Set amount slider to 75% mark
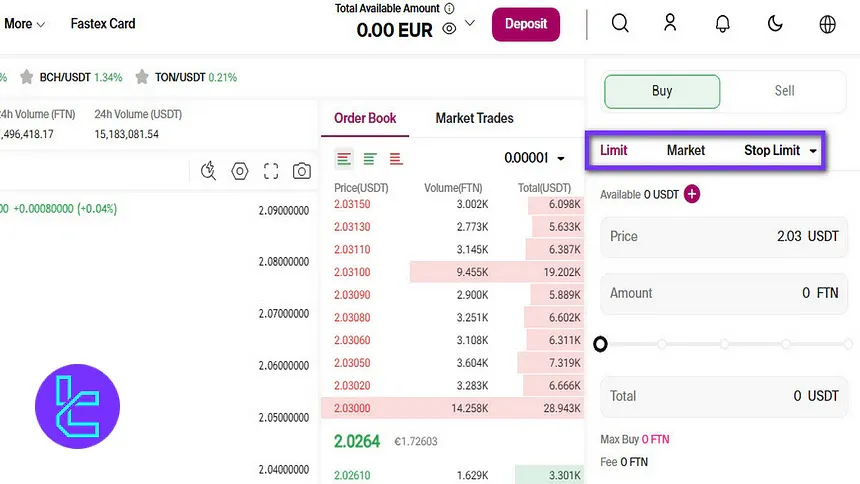Viewport: 860px width, 484px height. coord(786,344)
